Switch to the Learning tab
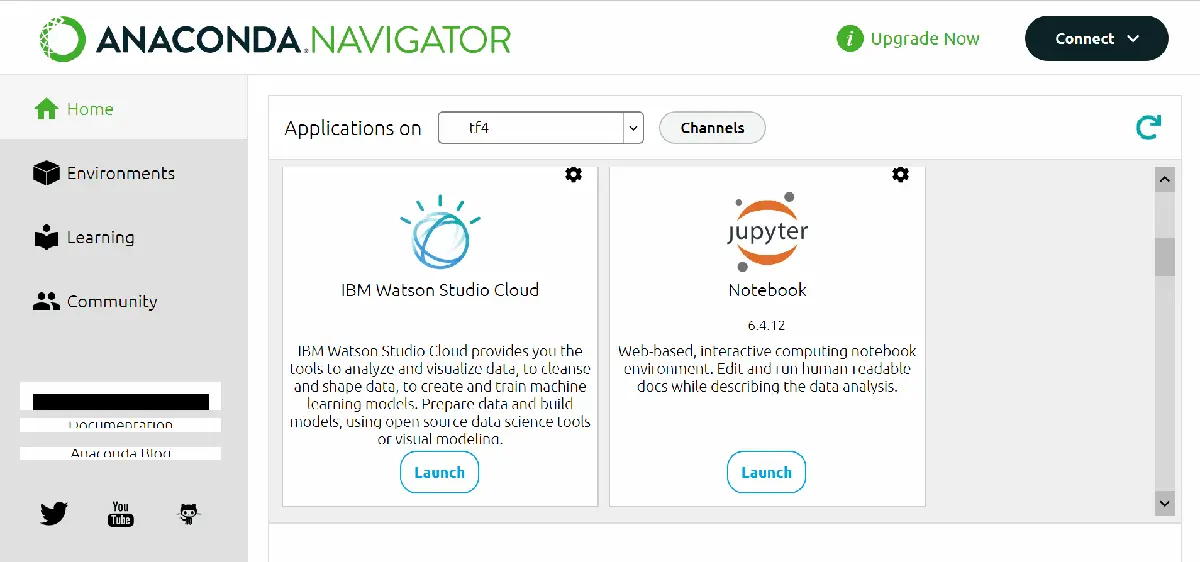 [124, 237]
